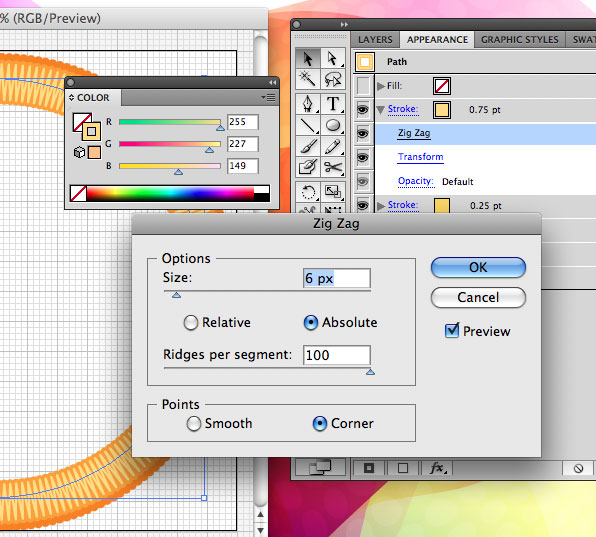This screenshot has height=537, width=596.
Task: Select the Rotate tool
Action: pos(308,192)
